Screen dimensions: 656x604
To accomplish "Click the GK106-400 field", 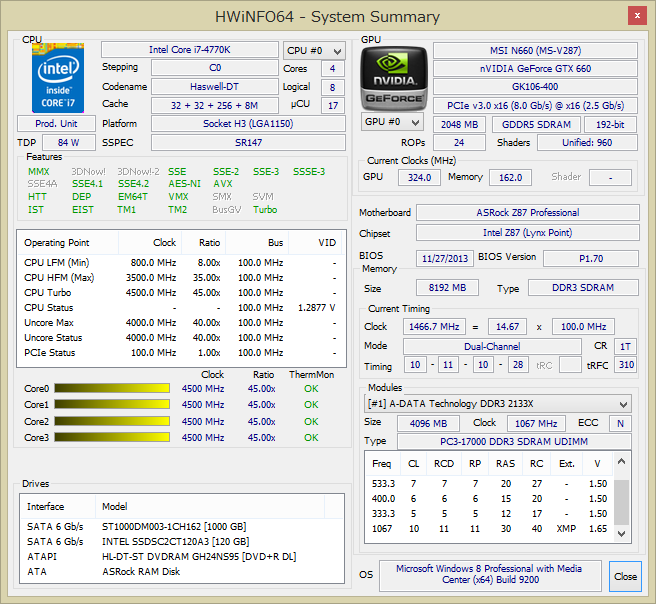I will pyautogui.click(x=535, y=87).
